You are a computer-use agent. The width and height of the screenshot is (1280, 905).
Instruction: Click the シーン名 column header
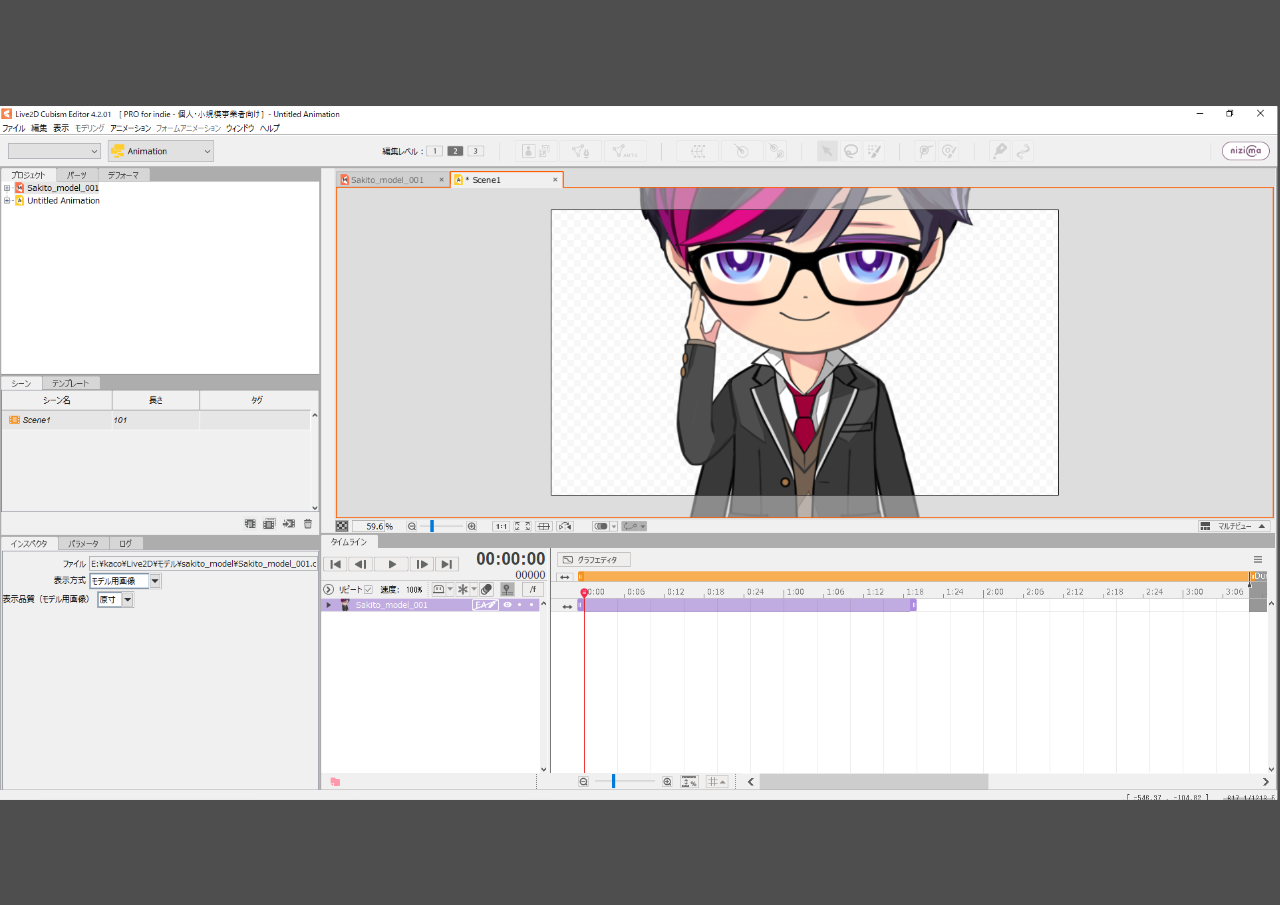[x=57, y=400]
